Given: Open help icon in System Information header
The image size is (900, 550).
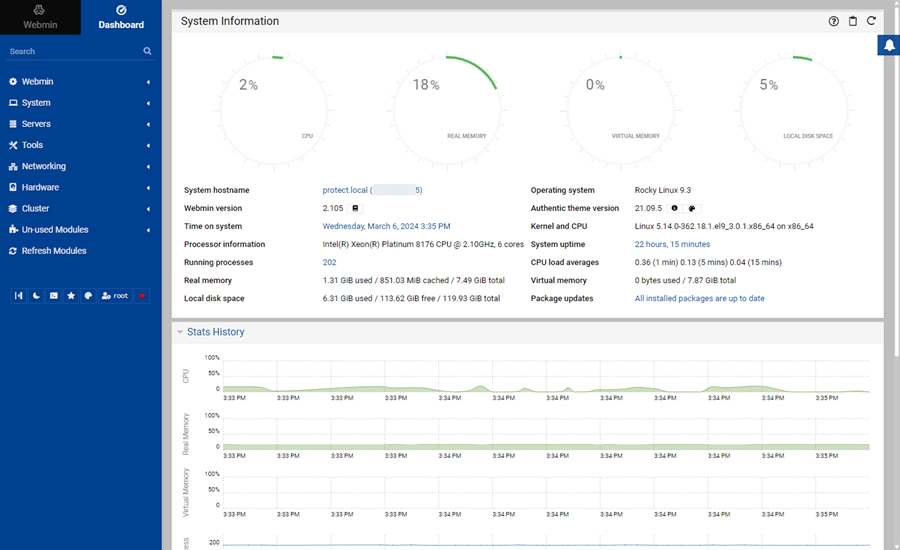Looking at the screenshot, I should (834, 21).
